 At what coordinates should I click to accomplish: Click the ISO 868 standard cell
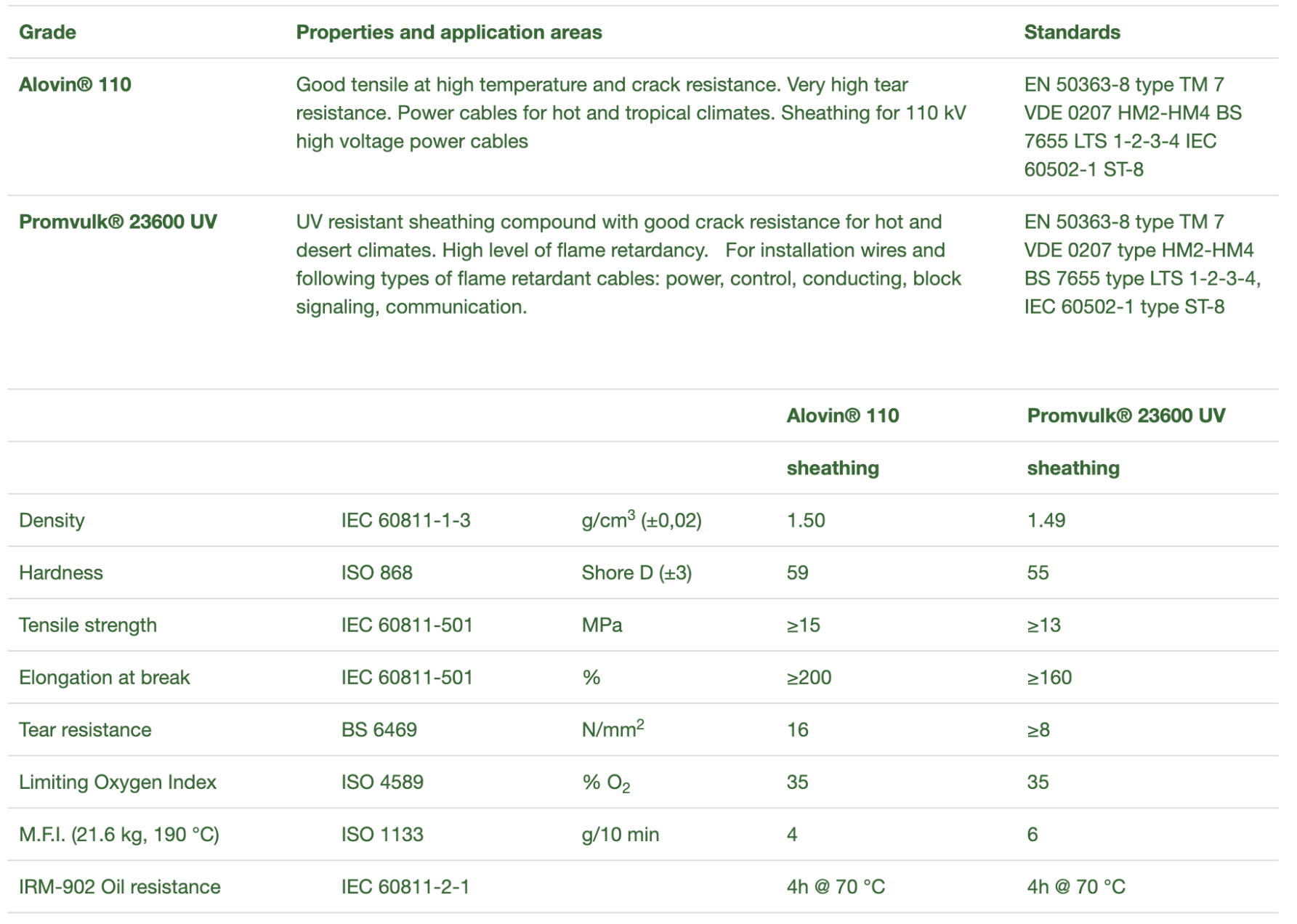point(376,573)
